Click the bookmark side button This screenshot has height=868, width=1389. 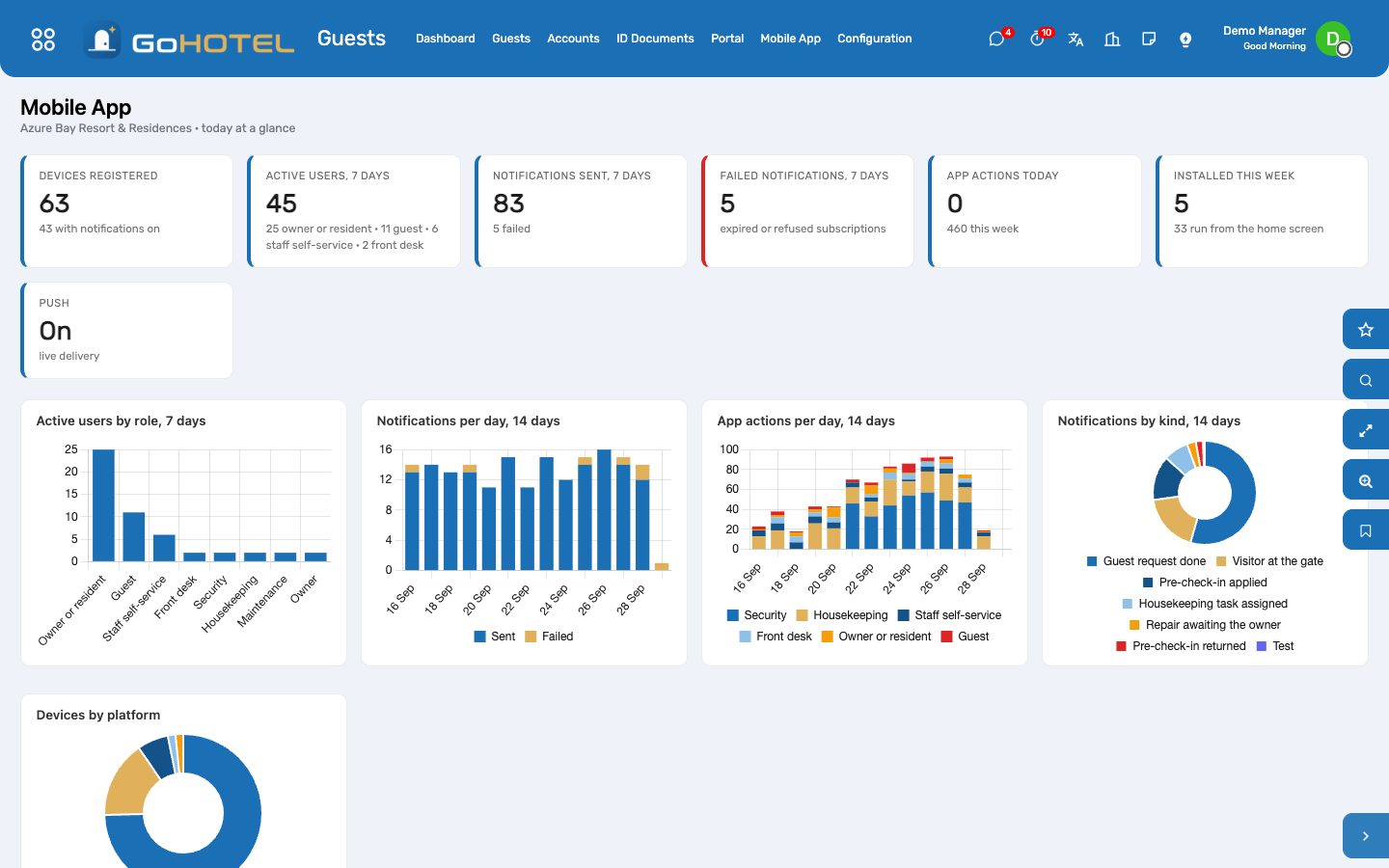pyautogui.click(x=1366, y=530)
